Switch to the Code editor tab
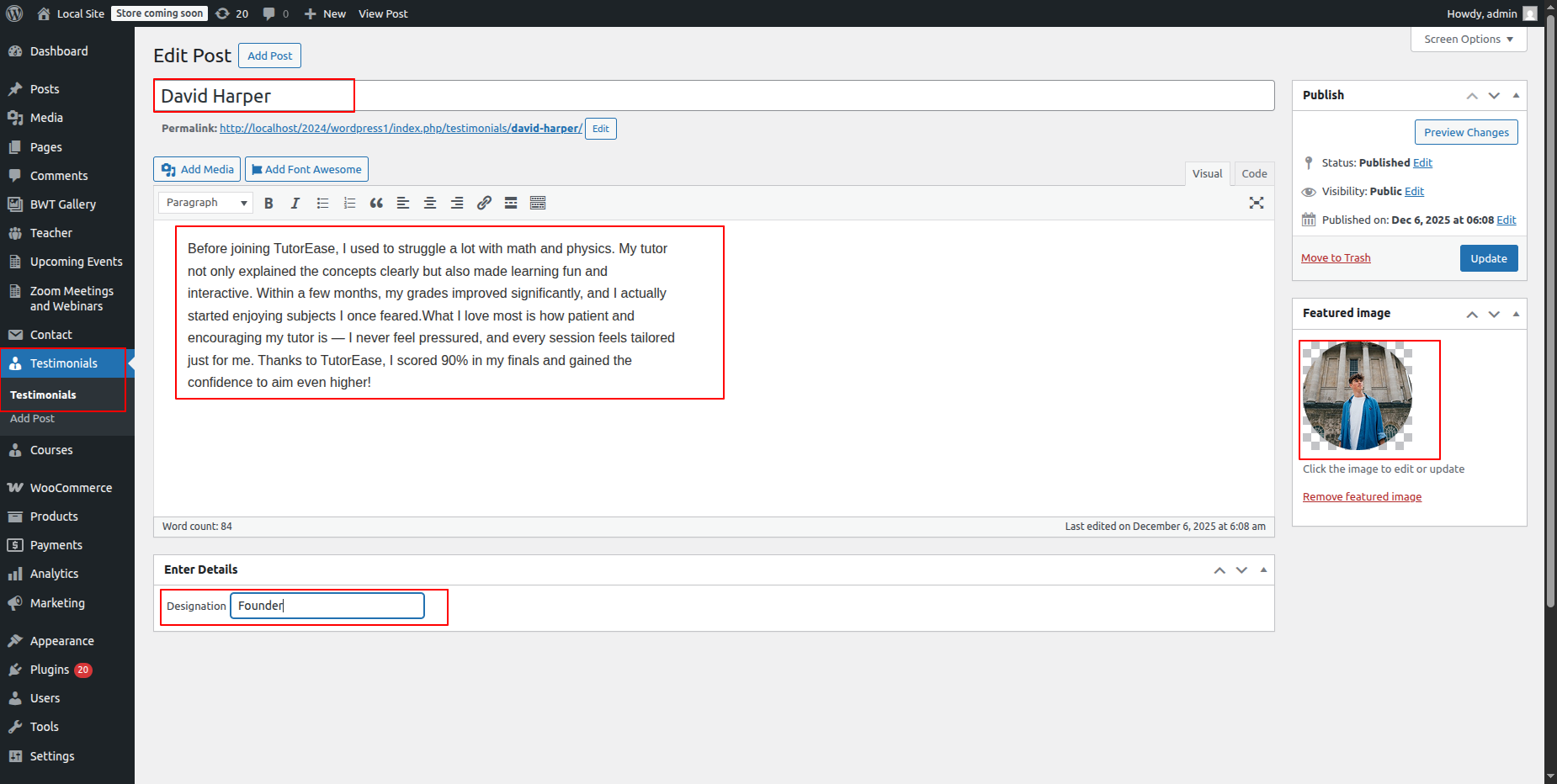1557x784 pixels. click(1253, 173)
